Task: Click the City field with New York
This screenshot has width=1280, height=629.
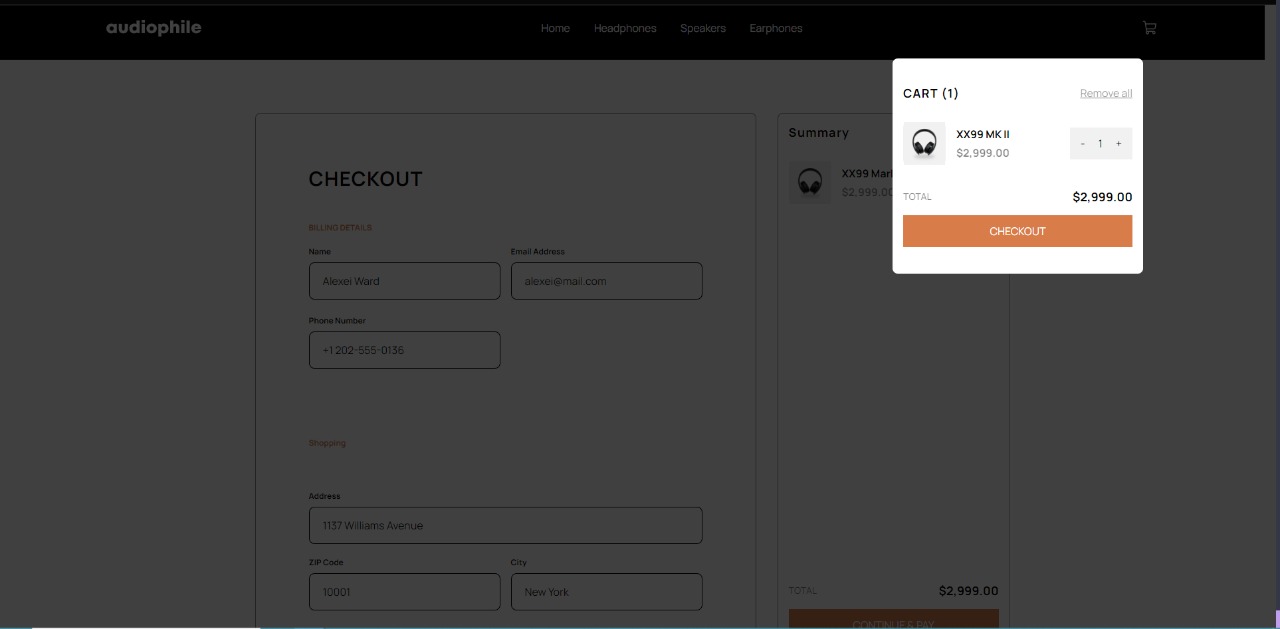Action: pyautogui.click(x=606, y=592)
